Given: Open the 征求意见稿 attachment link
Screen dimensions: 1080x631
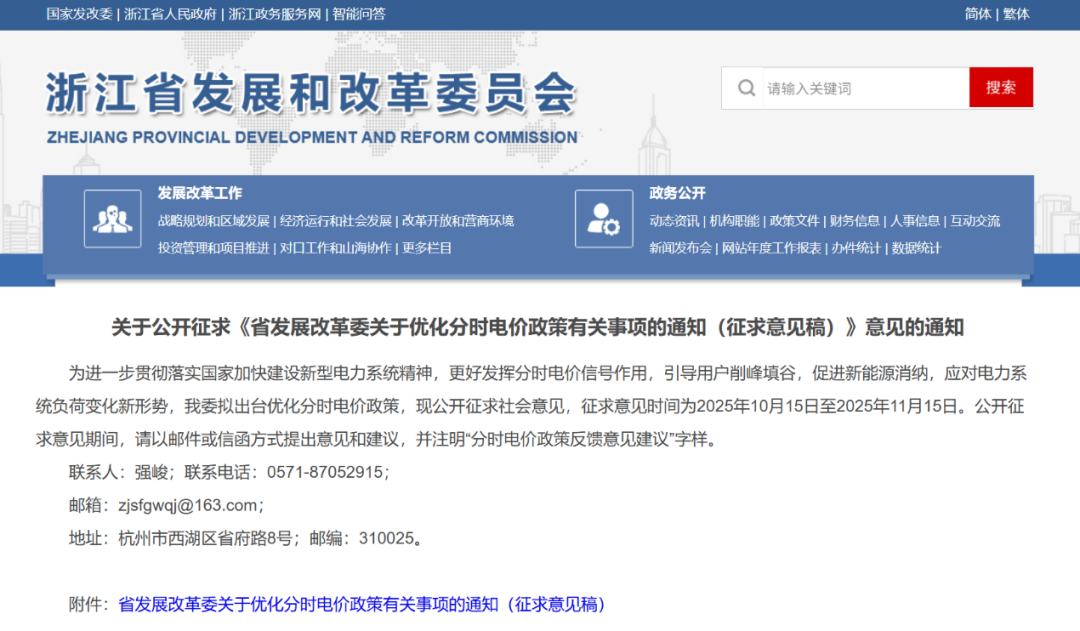Looking at the screenshot, I should point(362,604).
